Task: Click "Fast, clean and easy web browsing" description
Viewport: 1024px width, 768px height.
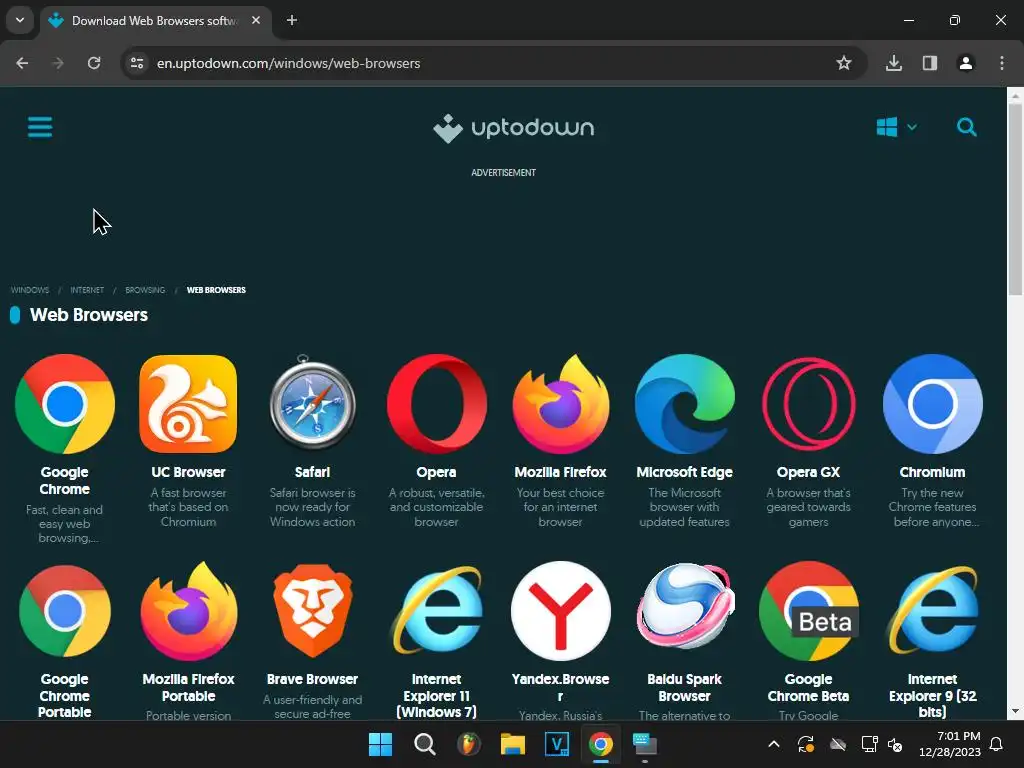Action: [65, 524]
